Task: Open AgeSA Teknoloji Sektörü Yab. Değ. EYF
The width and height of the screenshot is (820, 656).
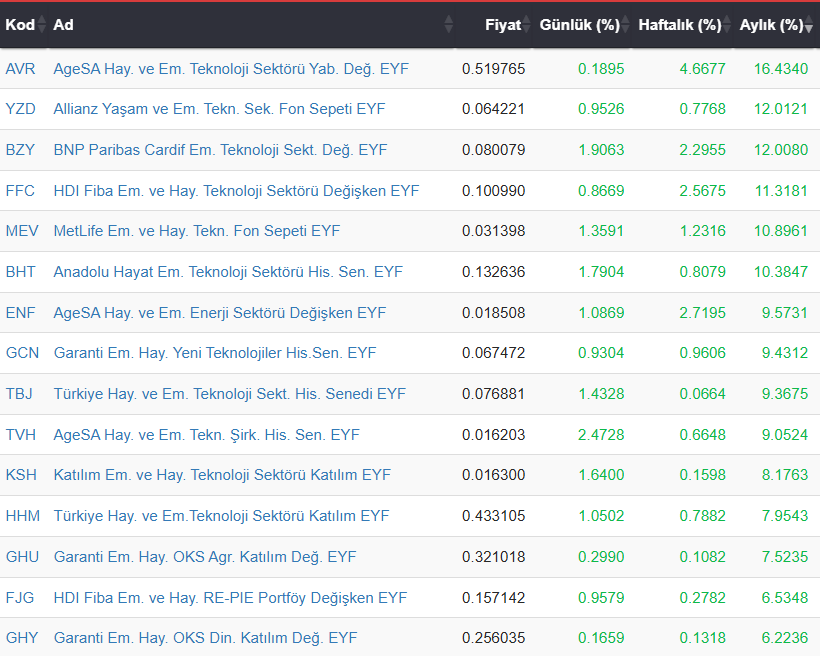Action: point(231,69)
